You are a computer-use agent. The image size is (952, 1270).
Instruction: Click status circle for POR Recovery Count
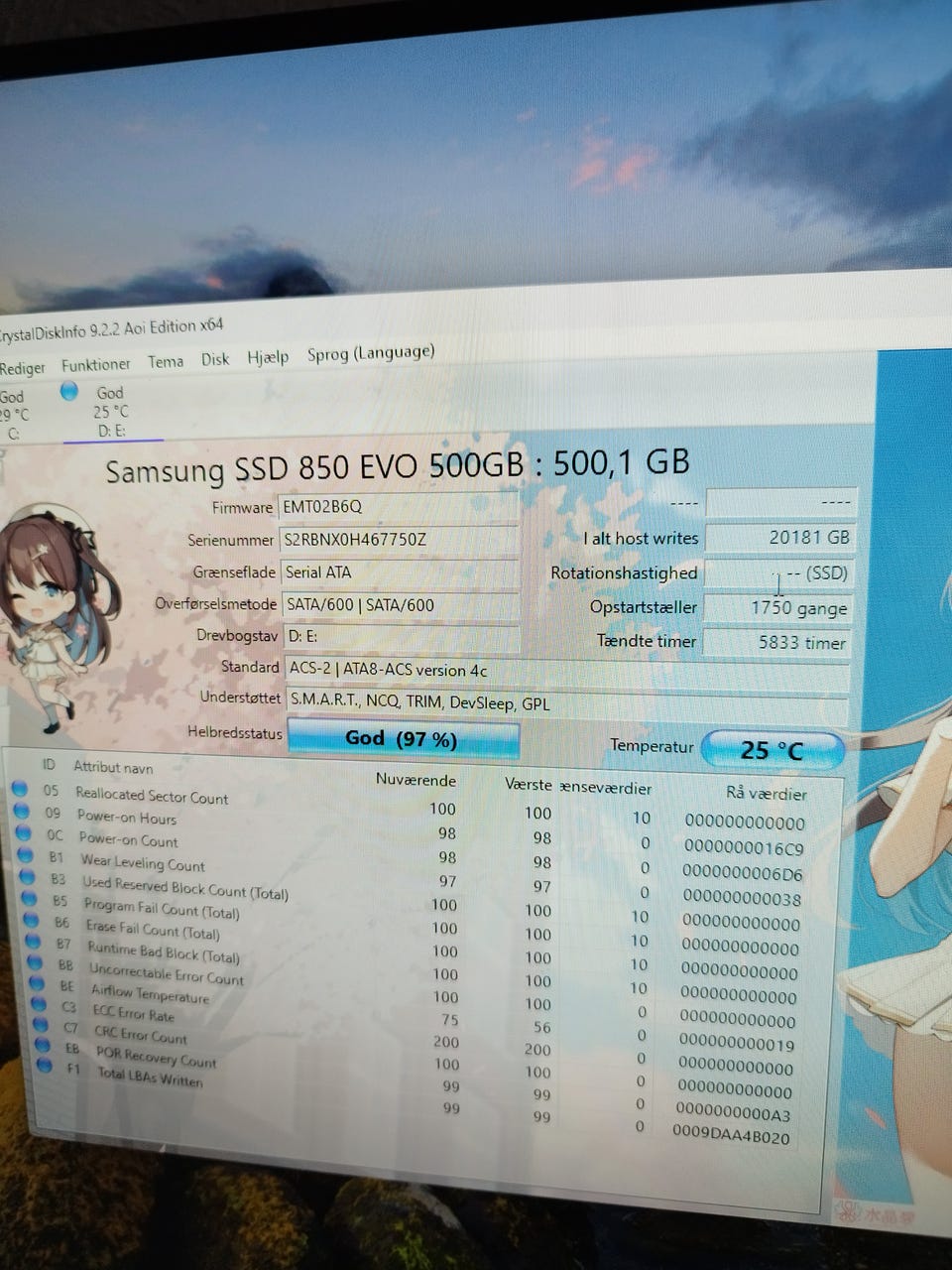click(x=43, y=1045)
